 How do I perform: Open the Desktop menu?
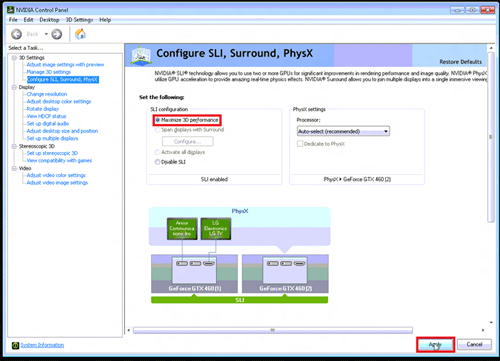[49, 20]
